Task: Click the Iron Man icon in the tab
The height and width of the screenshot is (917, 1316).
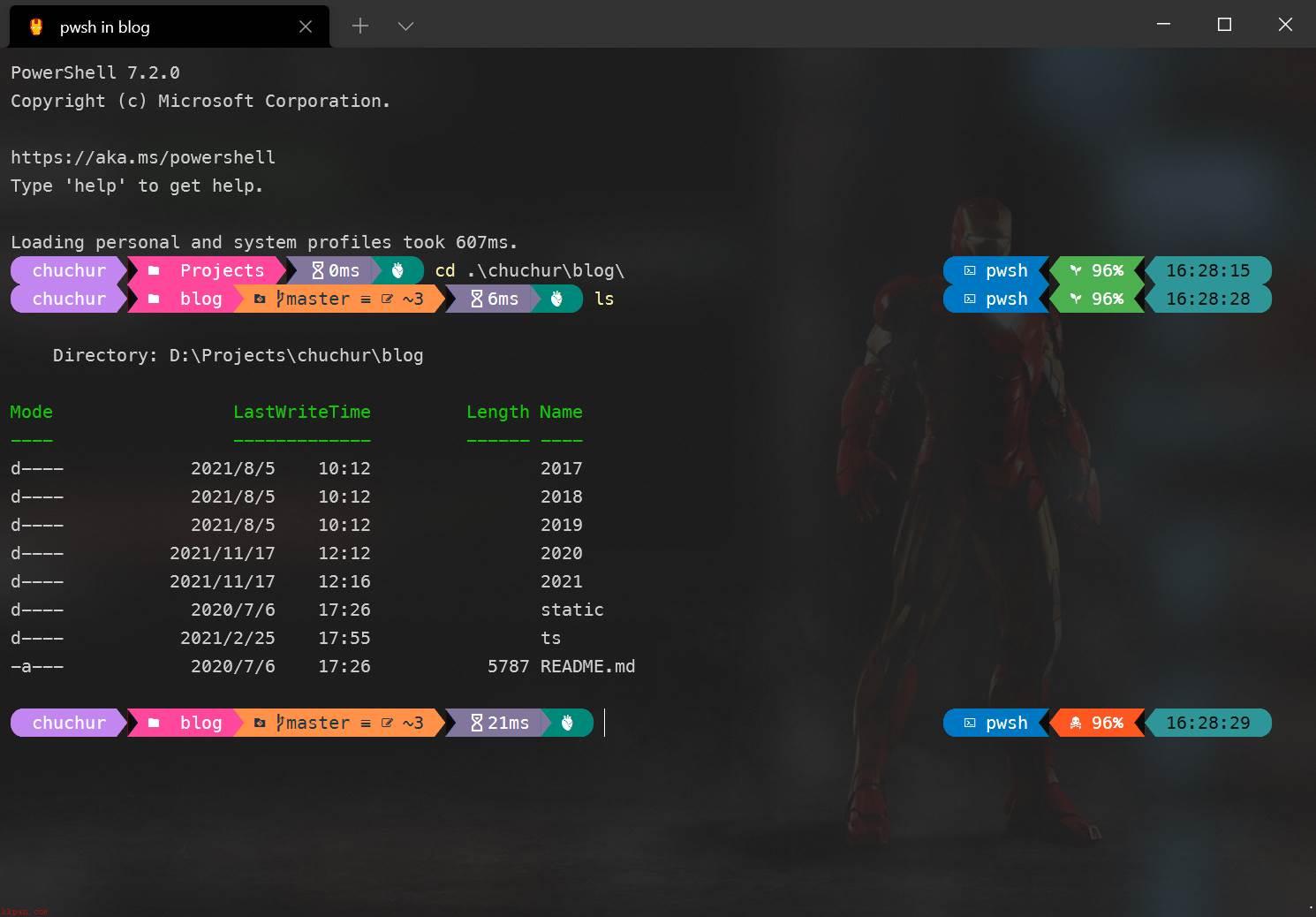Action: (35, 27)
